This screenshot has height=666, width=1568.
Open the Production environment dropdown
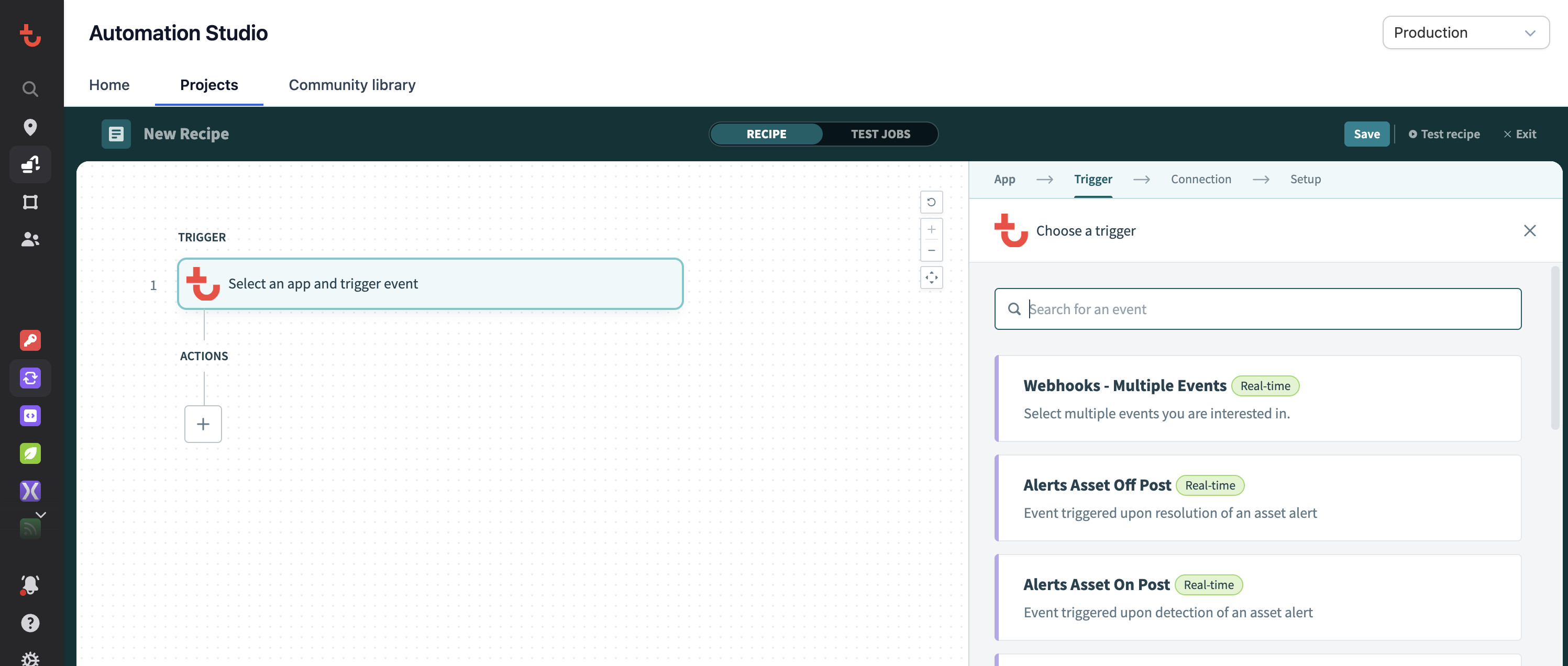coord(1465,32)
